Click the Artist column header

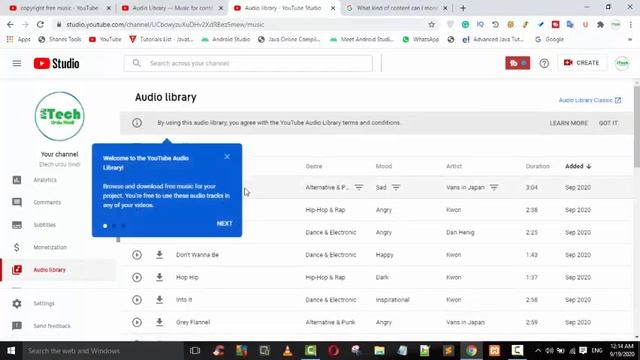click(454, 166)
